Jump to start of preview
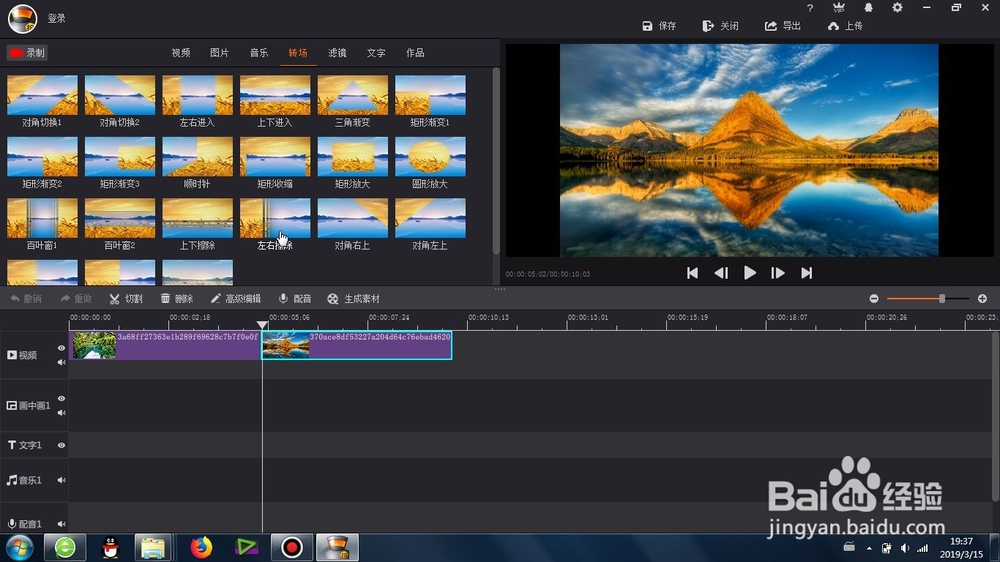 click(x=692, y=273)
